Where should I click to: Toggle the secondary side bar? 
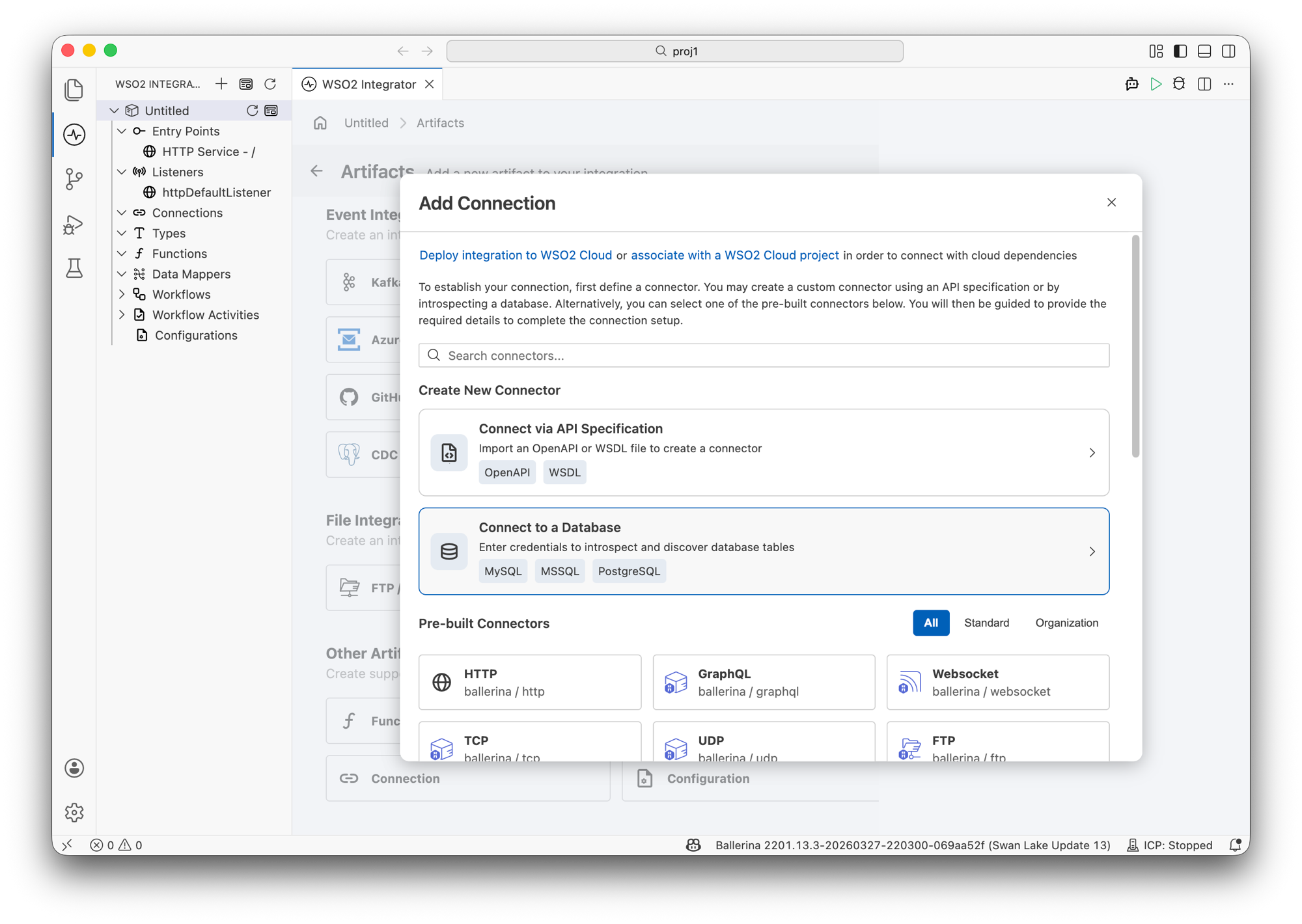point(1228,51)
